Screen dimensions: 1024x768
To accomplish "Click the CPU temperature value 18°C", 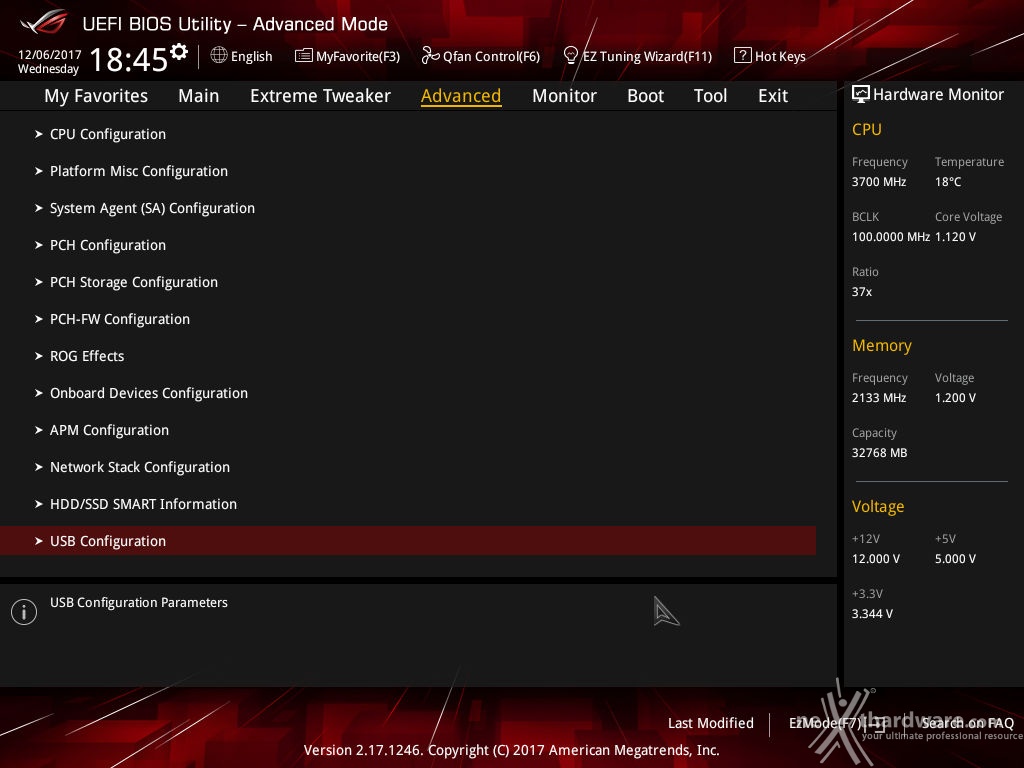I will point(948,182).
